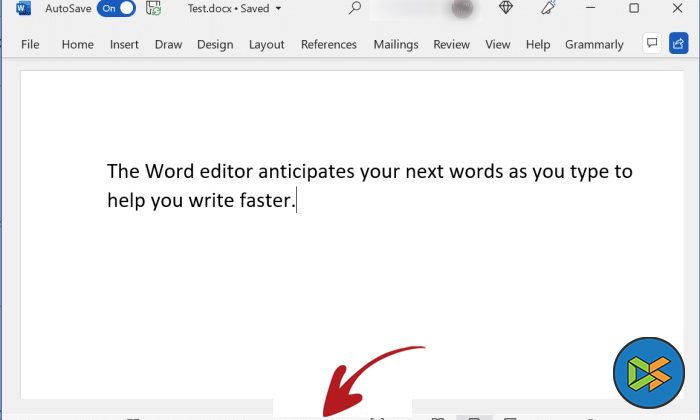Image resolution: width=700 pixels, height=420 pixels.
Task: Open the File menu
Action: [x=30, y=44]
